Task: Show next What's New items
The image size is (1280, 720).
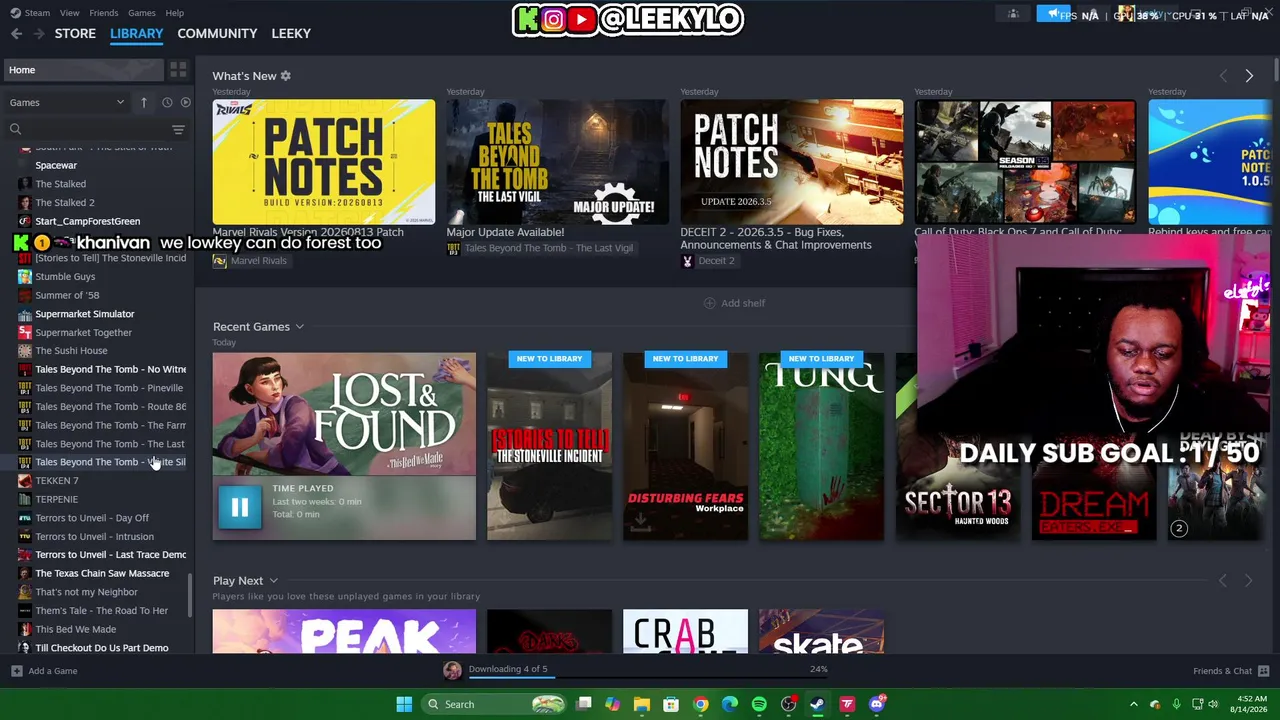Action: pyautogui.click(x=1249, y=76)
